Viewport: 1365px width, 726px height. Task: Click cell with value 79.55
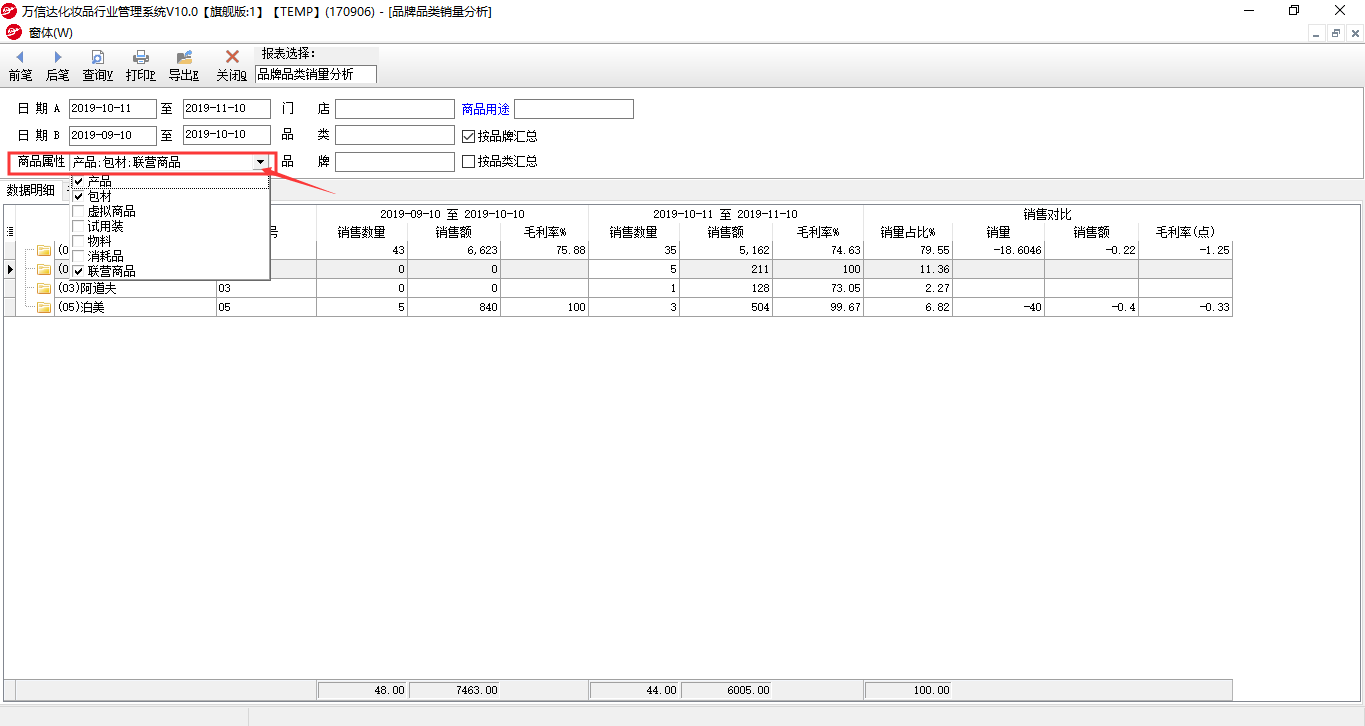(908, 251)
